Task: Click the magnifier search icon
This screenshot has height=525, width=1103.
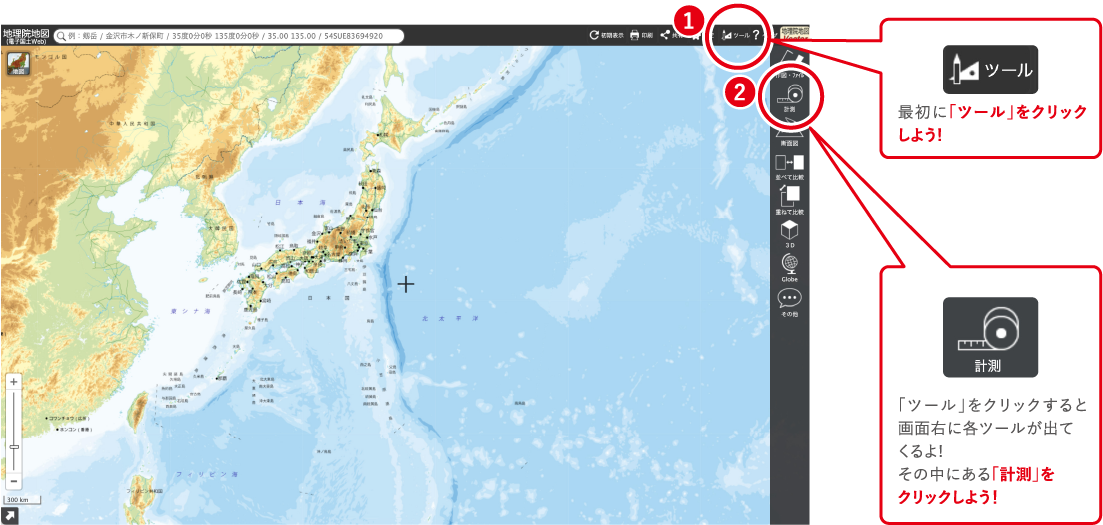Action: [61, 35]
